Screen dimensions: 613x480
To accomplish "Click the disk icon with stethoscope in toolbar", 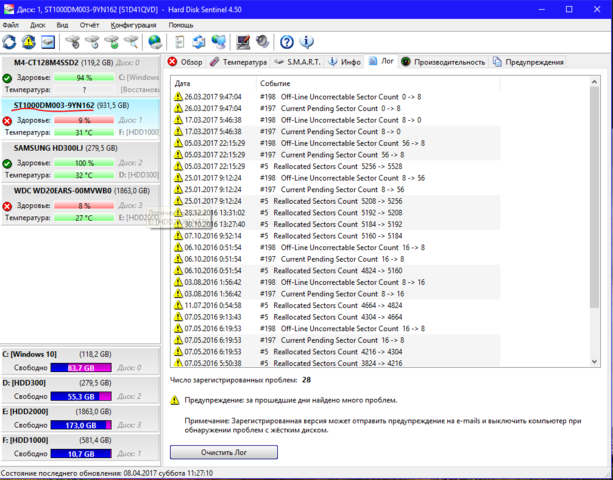I will tap(73, 42).
